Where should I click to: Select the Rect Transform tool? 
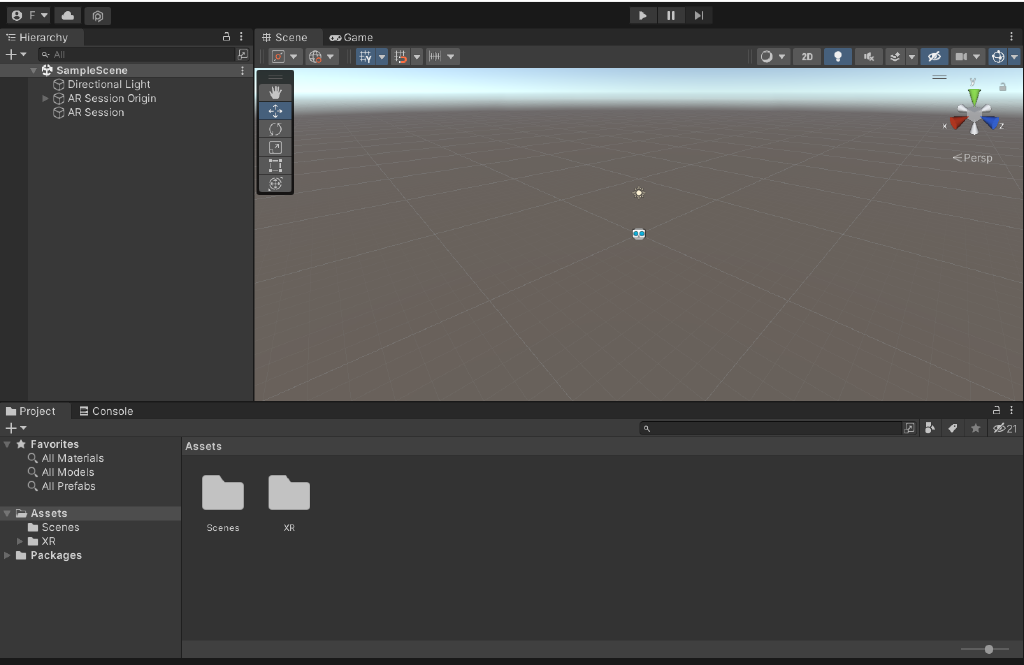point(275,166)
